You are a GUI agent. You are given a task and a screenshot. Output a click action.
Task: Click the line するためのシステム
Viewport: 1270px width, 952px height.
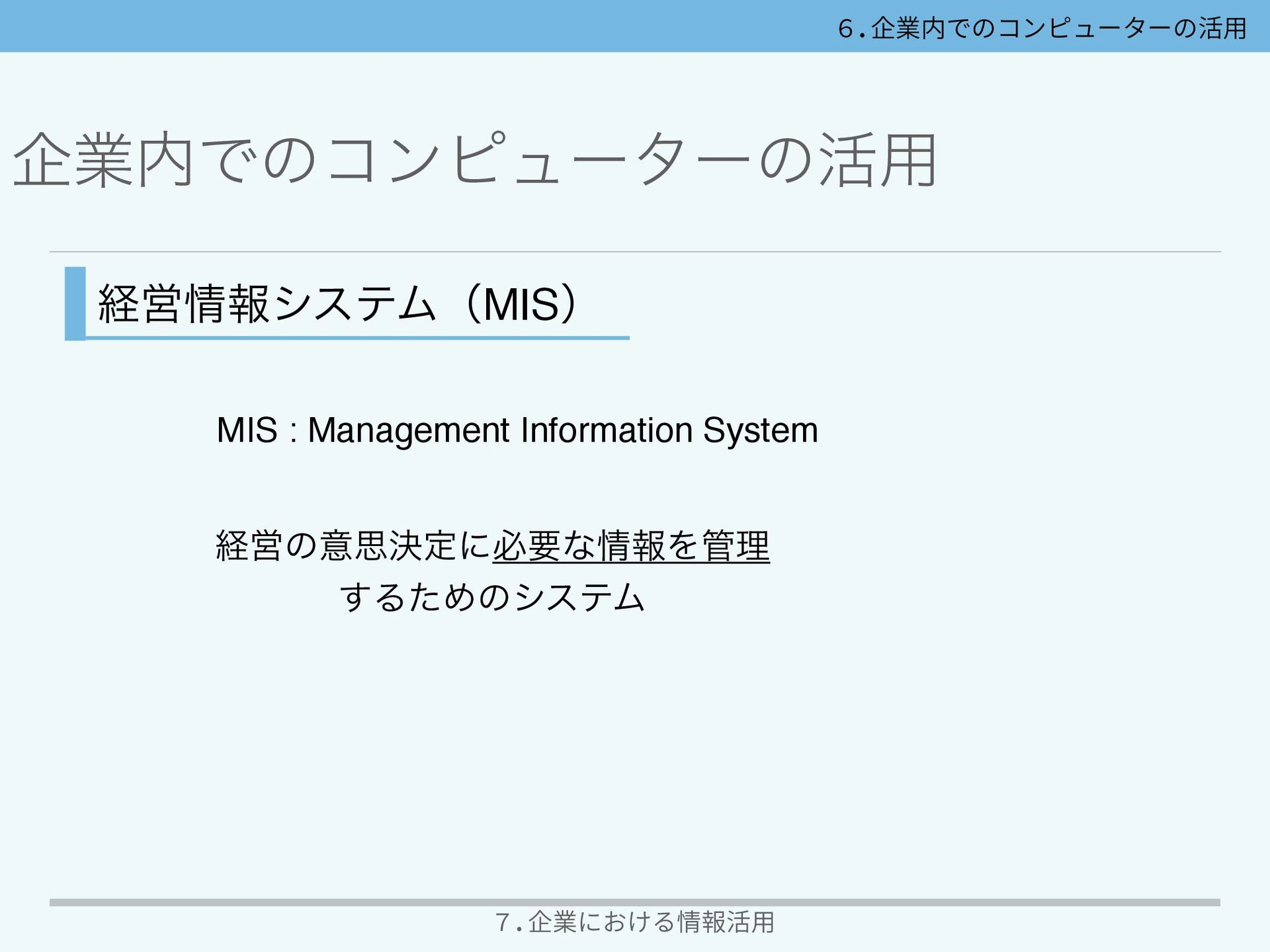pos(492,598)
